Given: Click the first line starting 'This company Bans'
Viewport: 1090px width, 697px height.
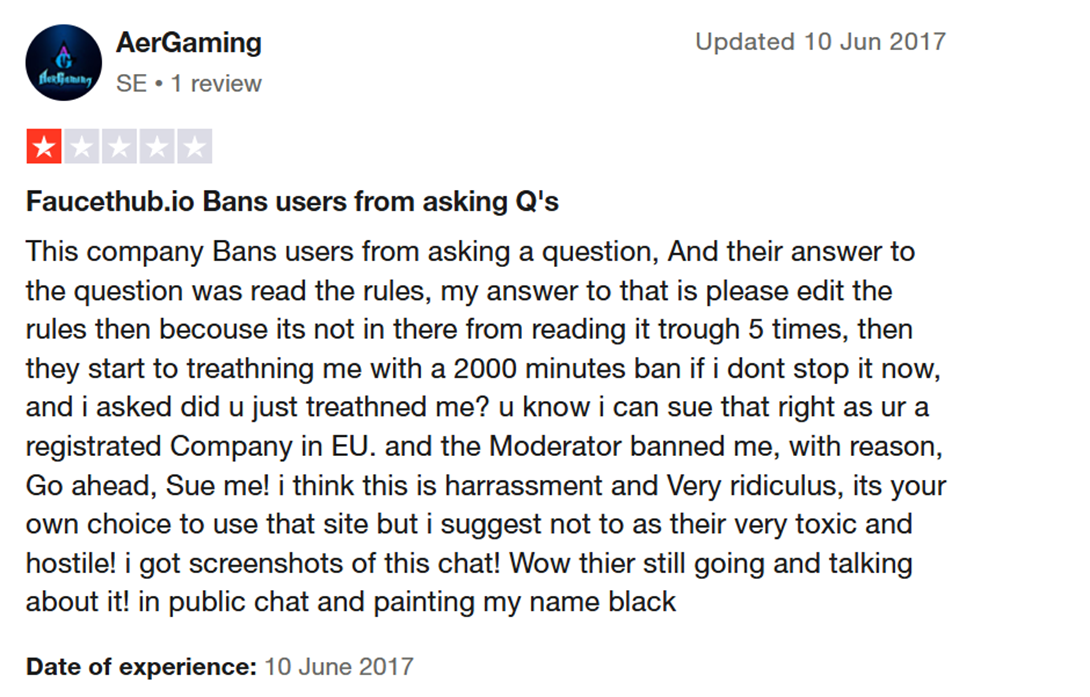Looking at the screenshot, I should 470,251.
